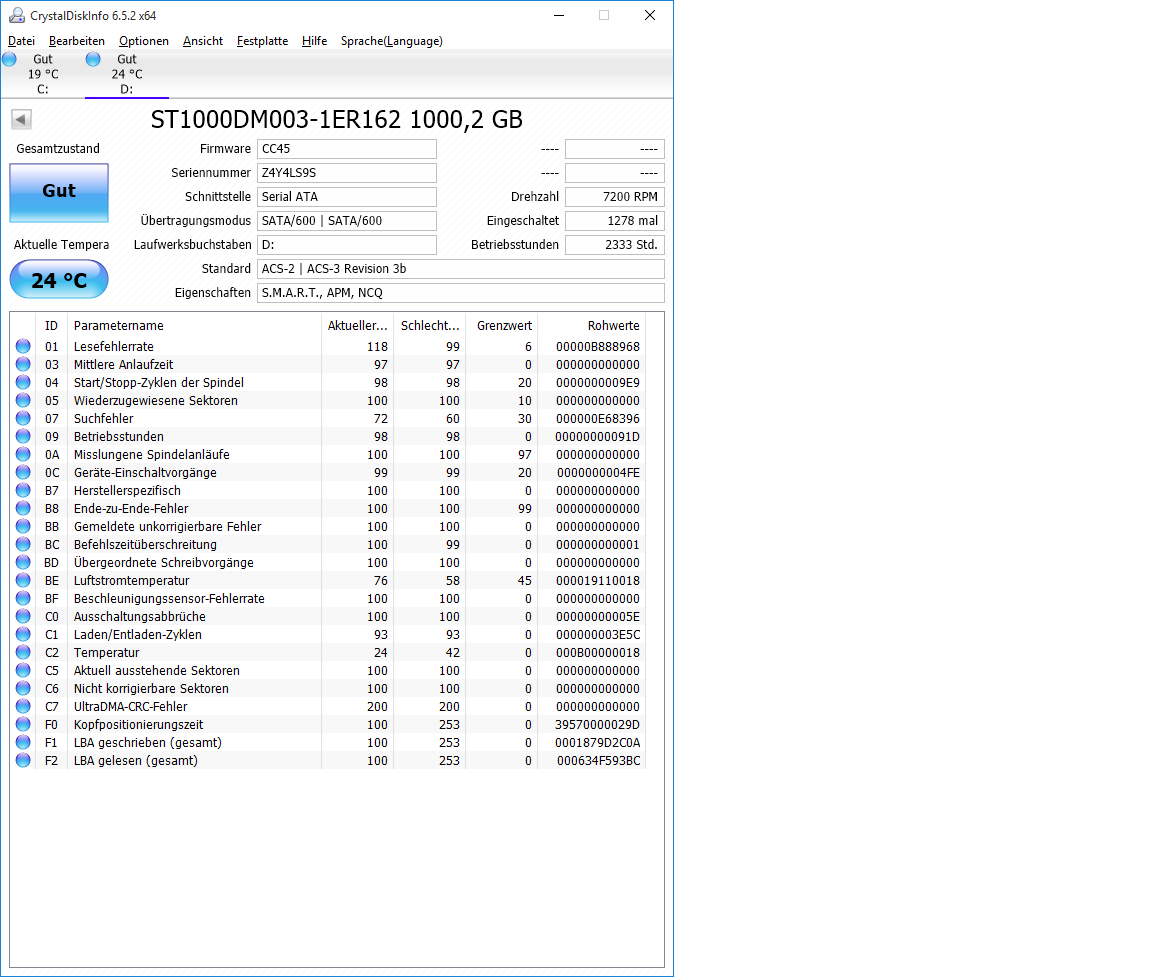Open the Datei menu
Viewport: 1152px width, 977px height.
click(21, 41)
